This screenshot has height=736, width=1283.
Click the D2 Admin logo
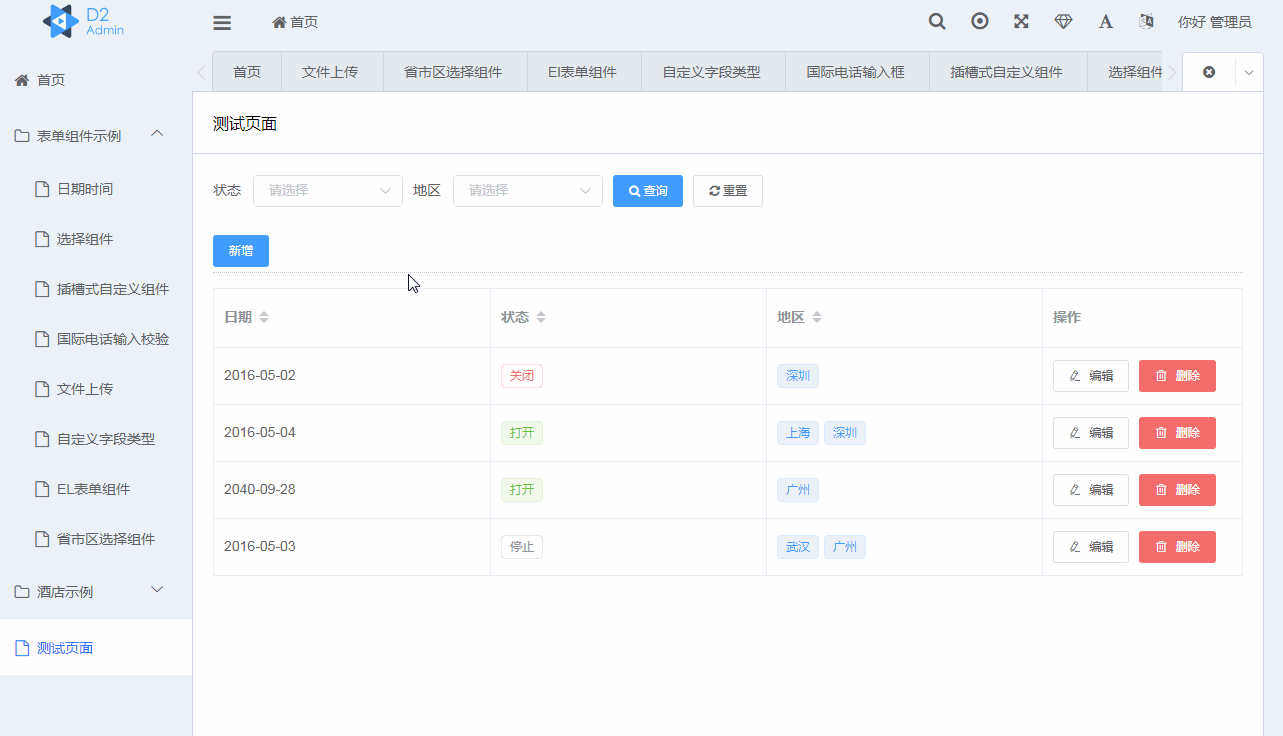[x=84, y=21]
